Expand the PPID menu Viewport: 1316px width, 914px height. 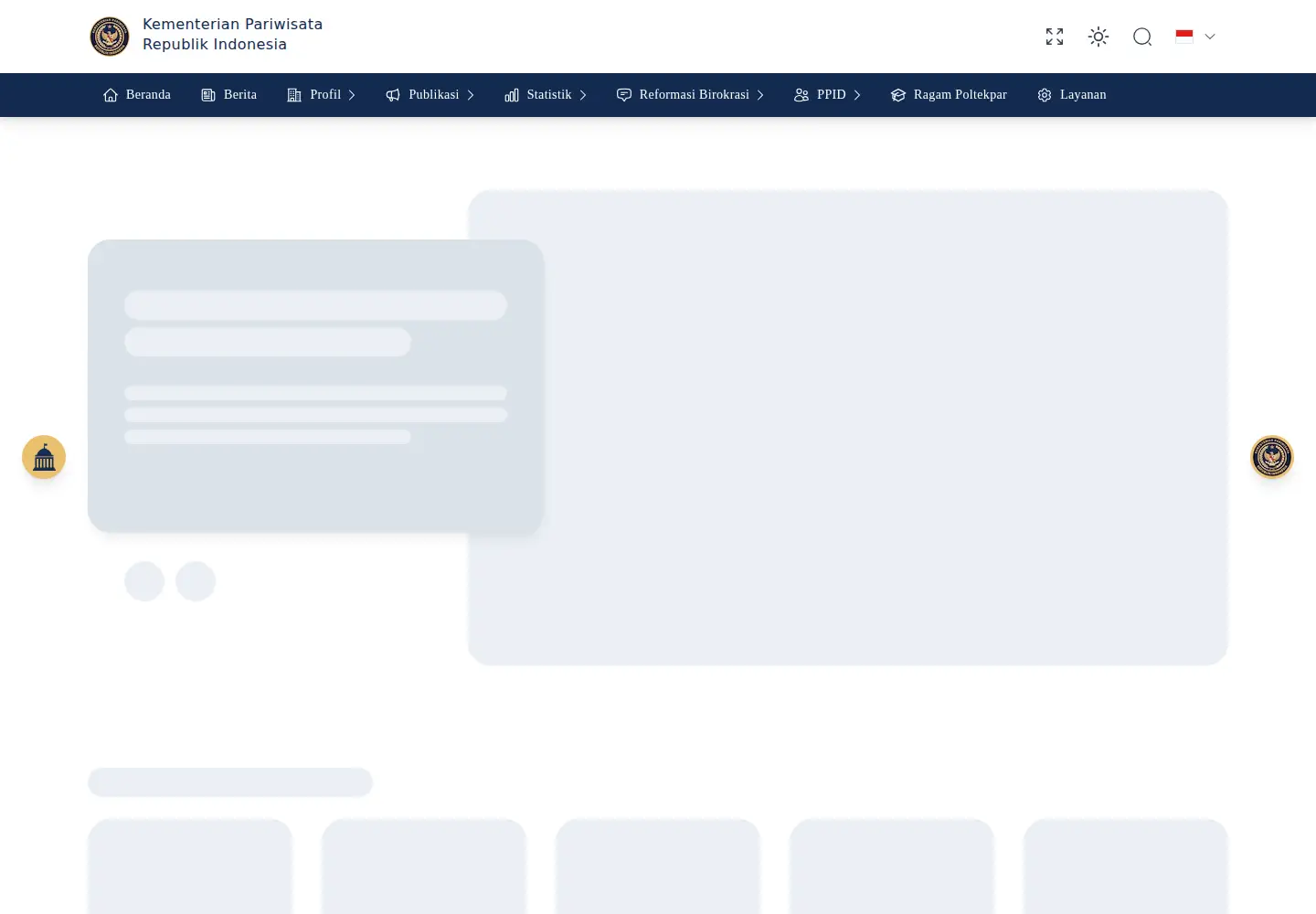(828, 95)
